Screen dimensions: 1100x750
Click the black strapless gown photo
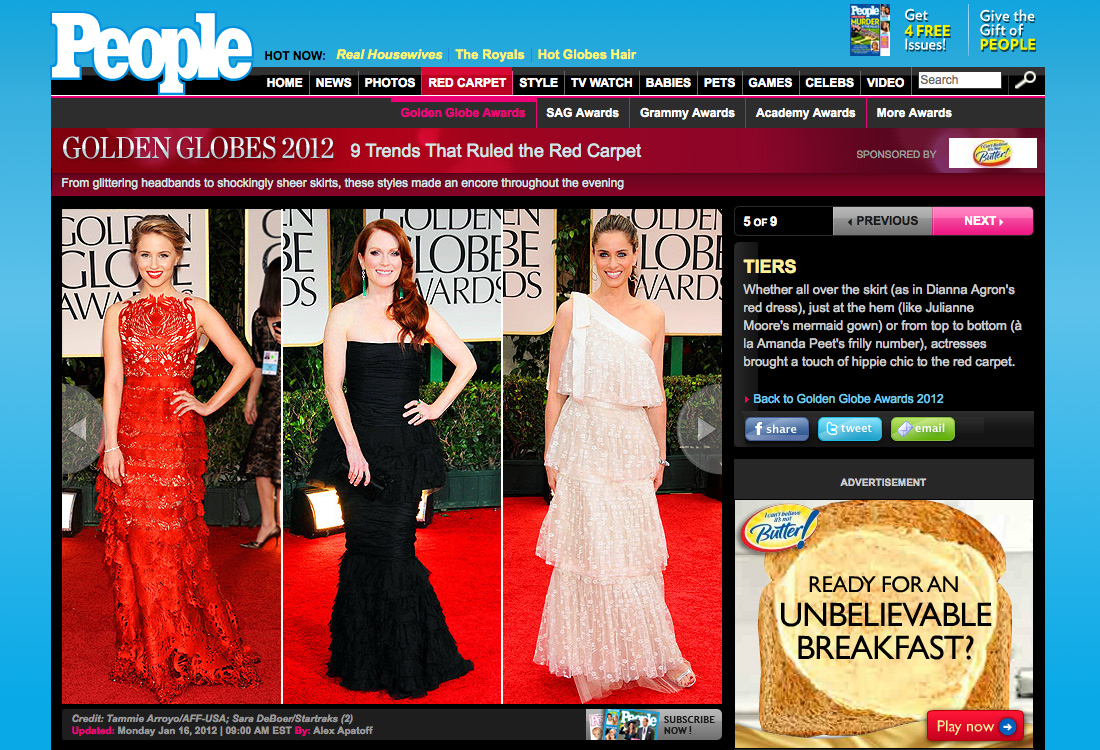pos(392,456)
